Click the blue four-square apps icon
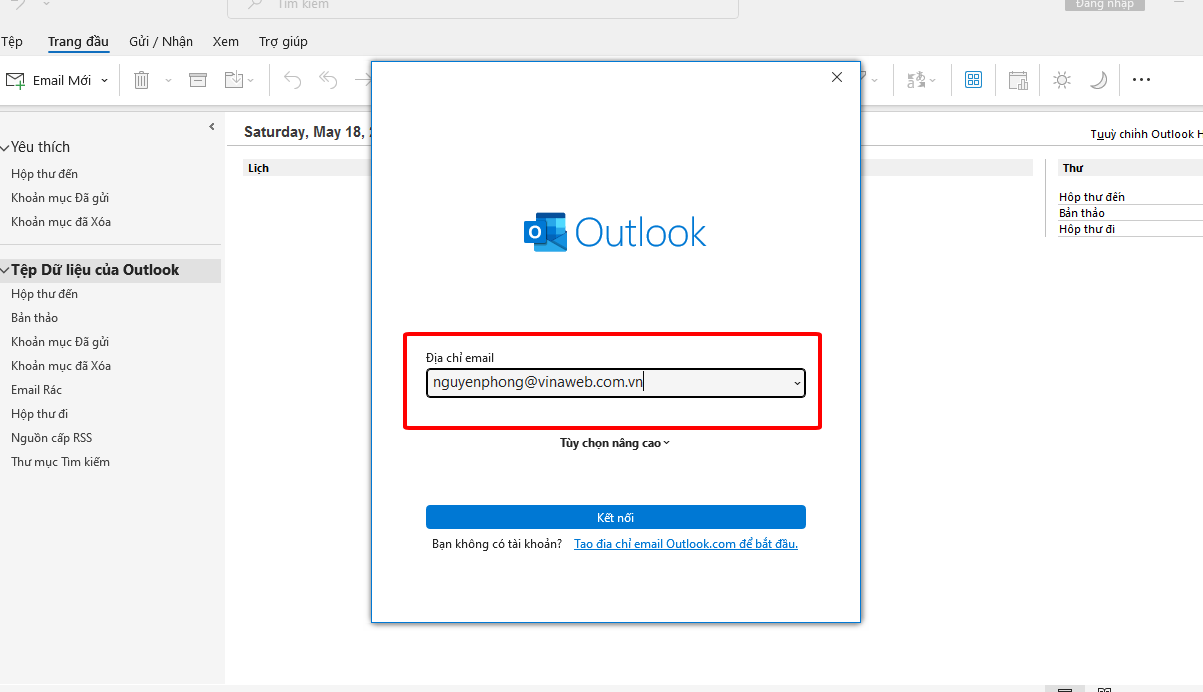The image size is (1203, 692). click(973, 80)
